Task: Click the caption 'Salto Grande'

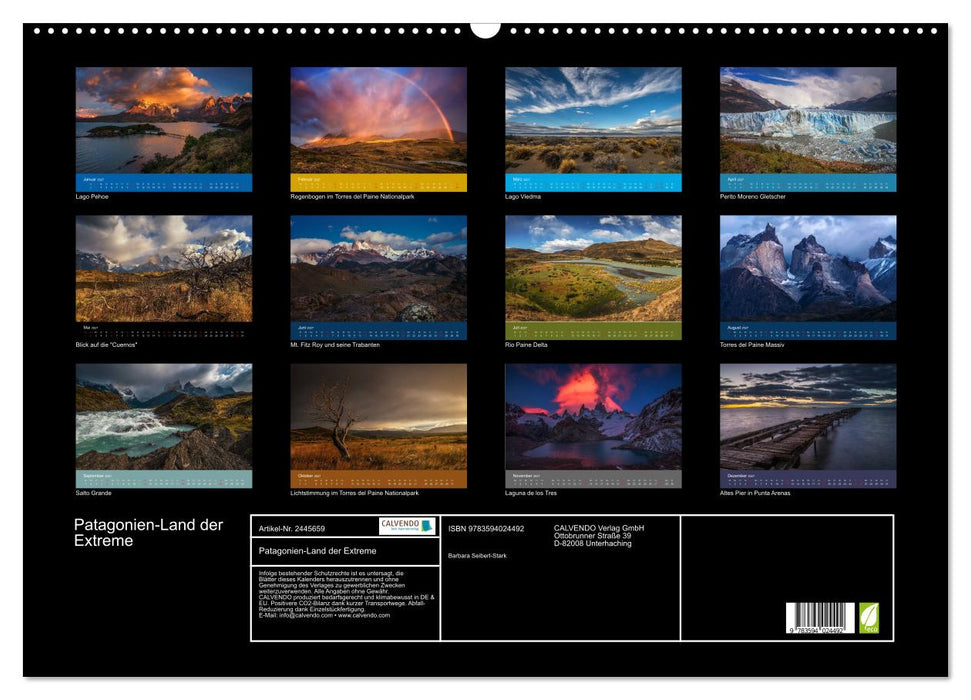Action: tap(94, 493)
